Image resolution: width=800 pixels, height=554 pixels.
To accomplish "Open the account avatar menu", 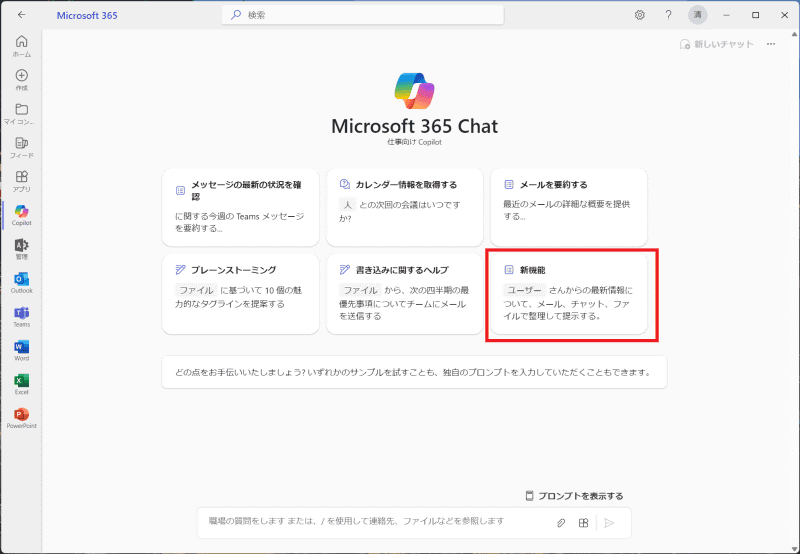I will (697, 15).
